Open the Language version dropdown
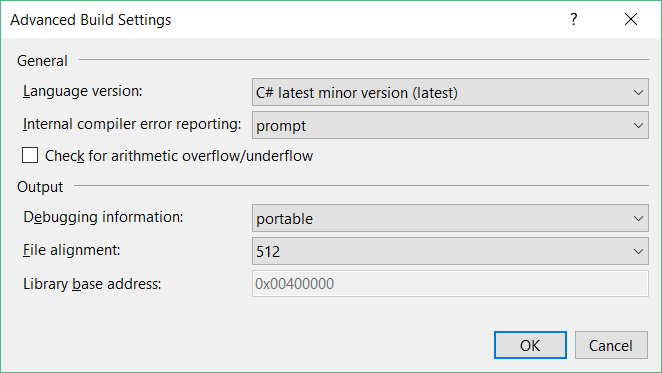Image resolution: width=662 pixels, height=373 pixels. (450, 92)
